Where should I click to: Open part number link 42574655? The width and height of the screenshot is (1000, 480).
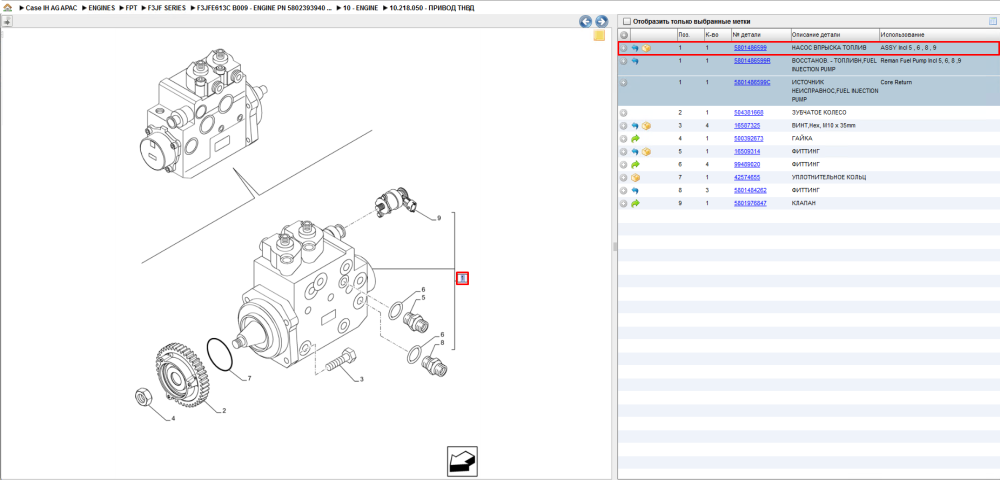747,177
